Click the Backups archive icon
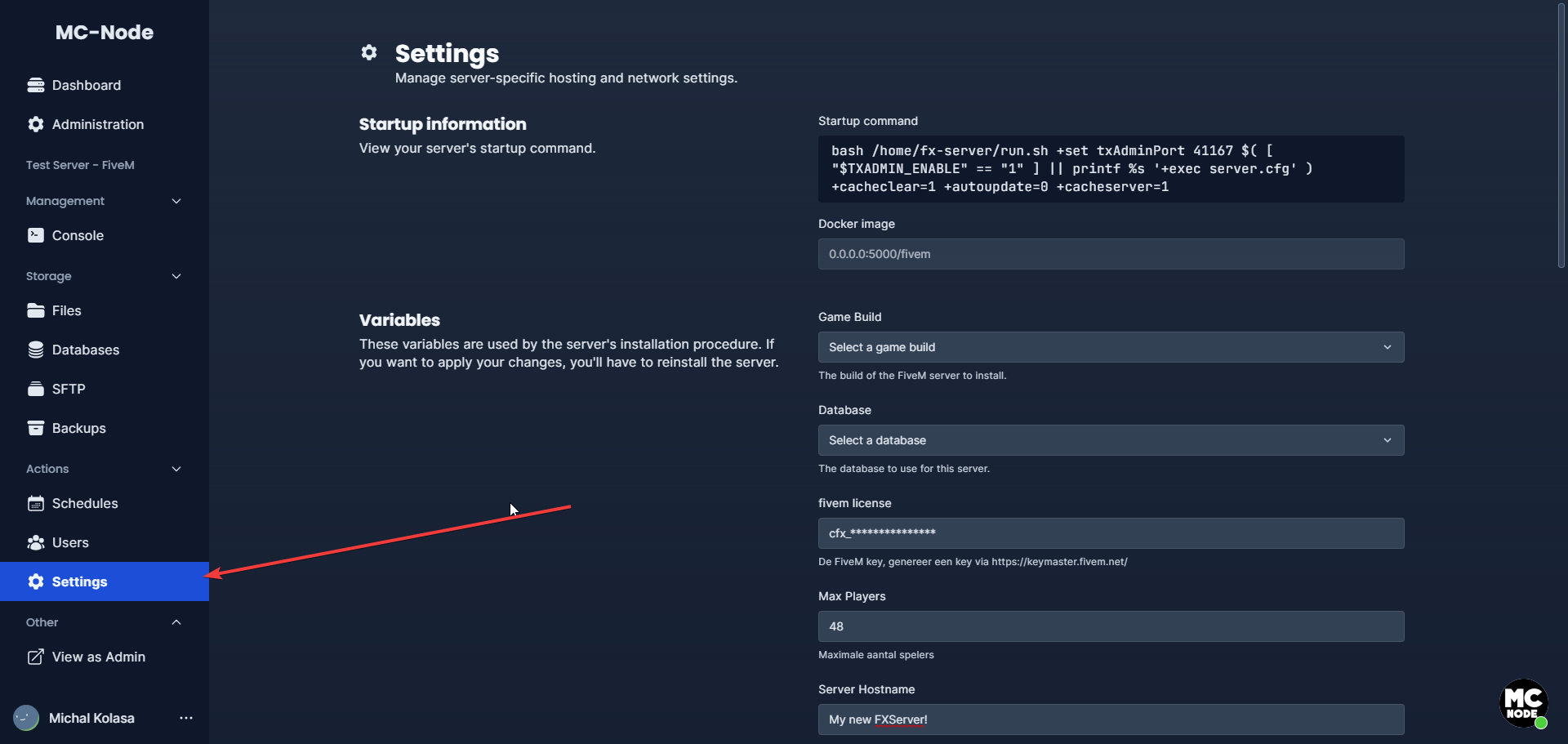 [35, 428]
